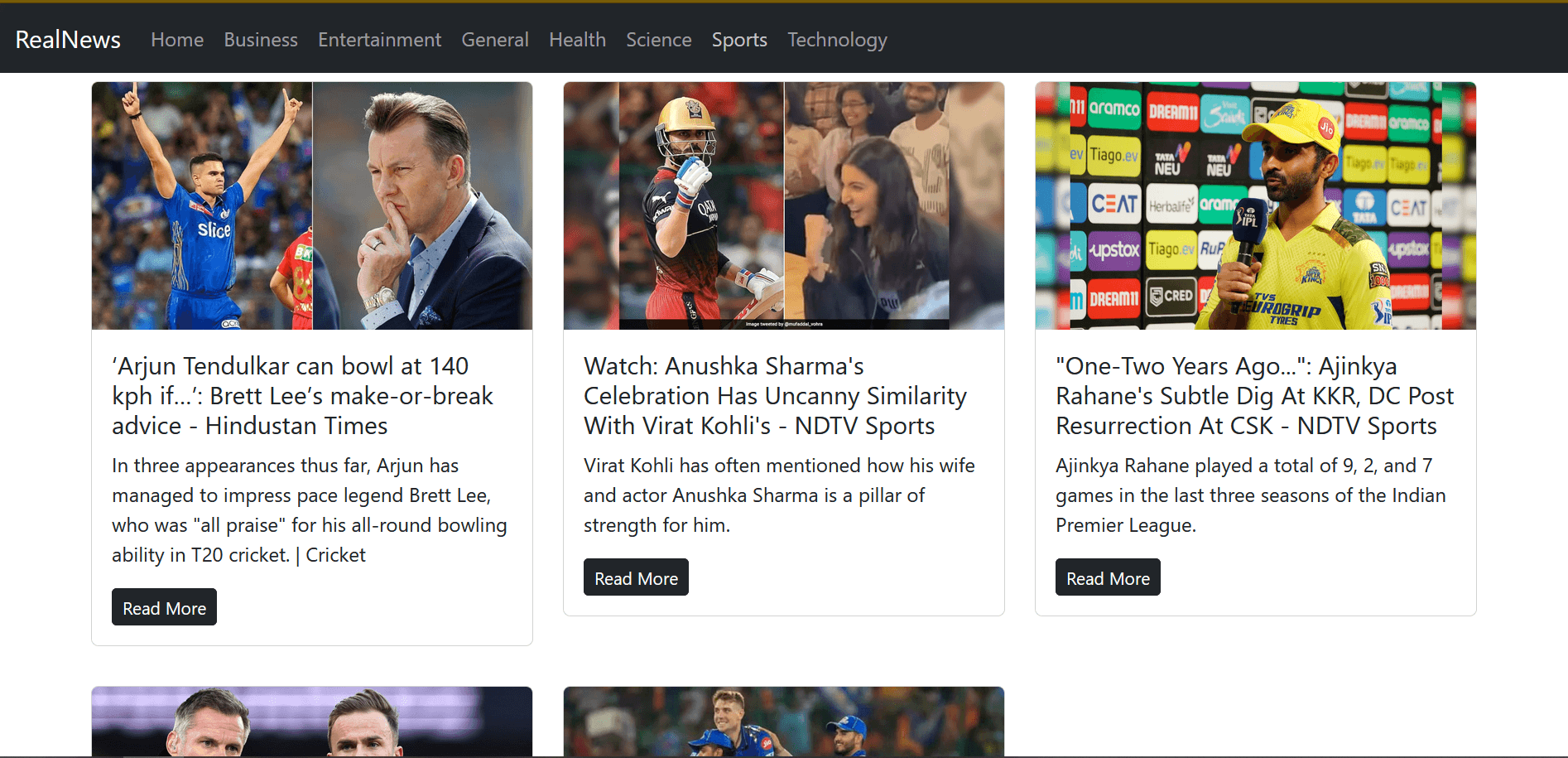Click the 'Arjun Tendulkar can bowl at 140 kph' headline
The width and height of the screenshot is (1568, 758).
click(x=303, y=396)
